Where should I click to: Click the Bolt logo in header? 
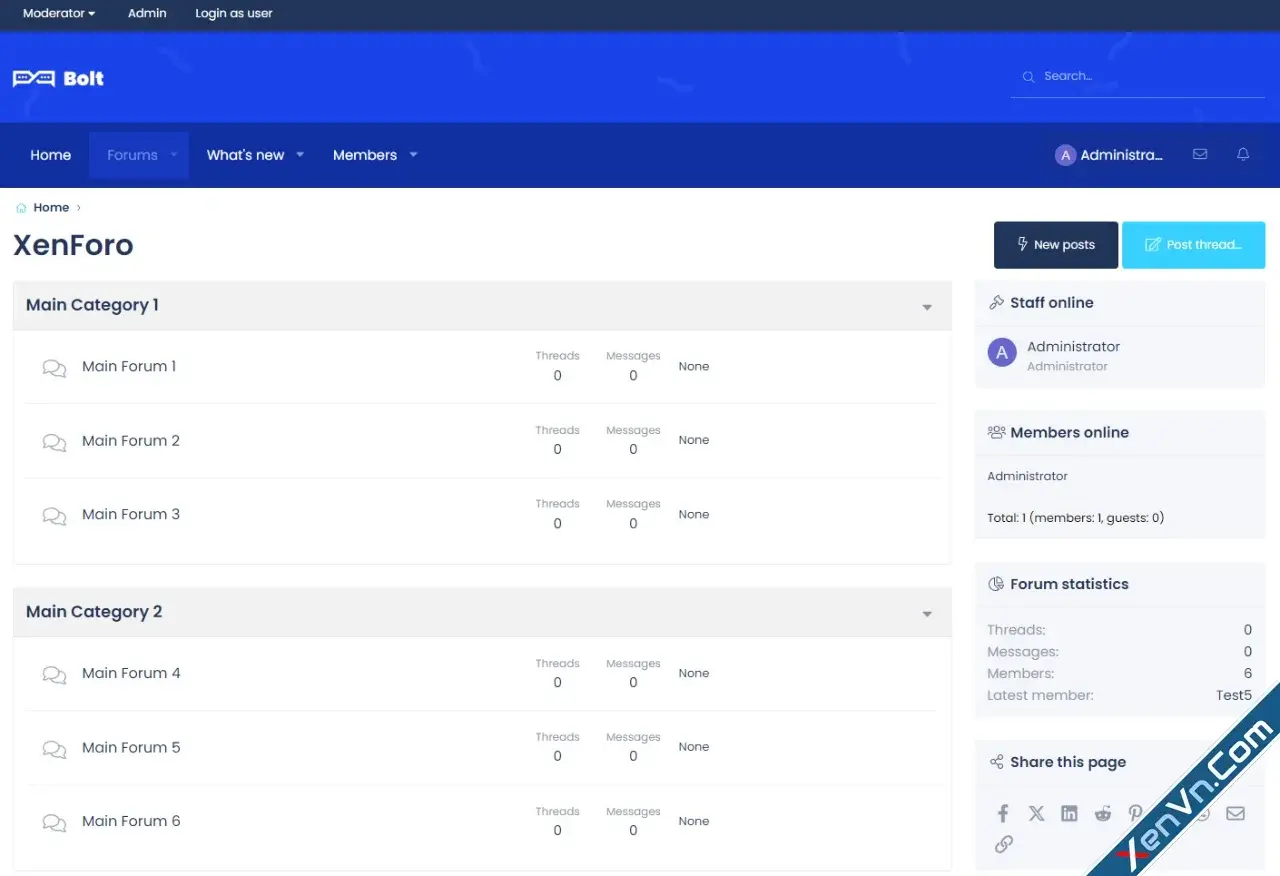[58, 78]
